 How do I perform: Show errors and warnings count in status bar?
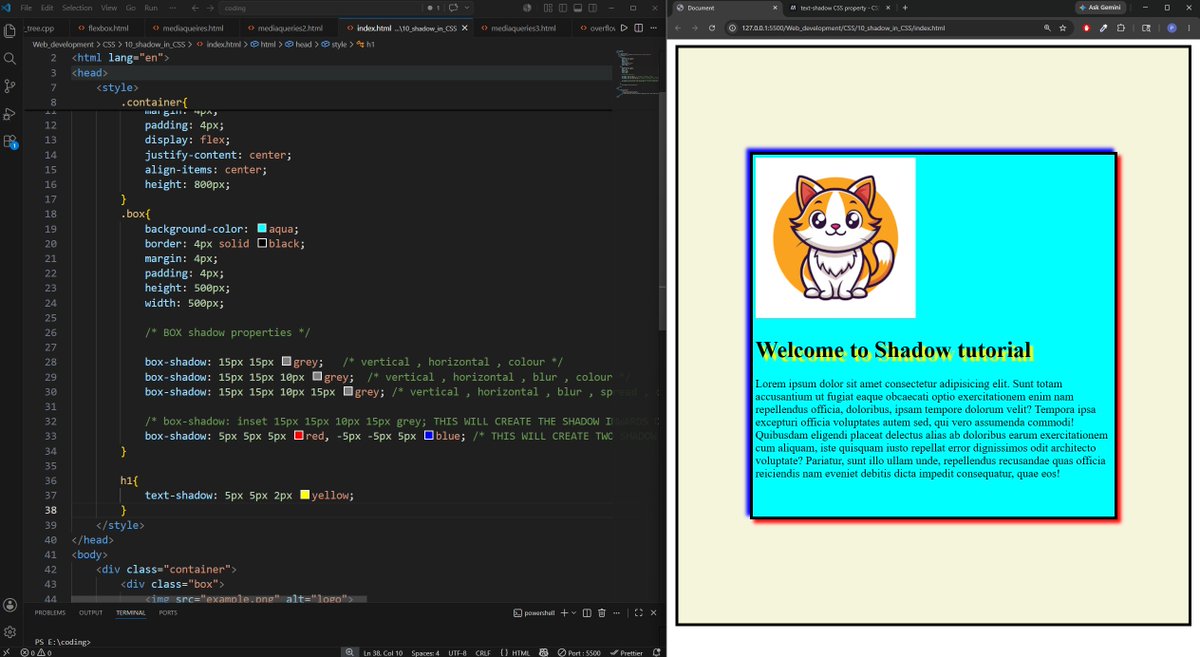click(36, 652)
